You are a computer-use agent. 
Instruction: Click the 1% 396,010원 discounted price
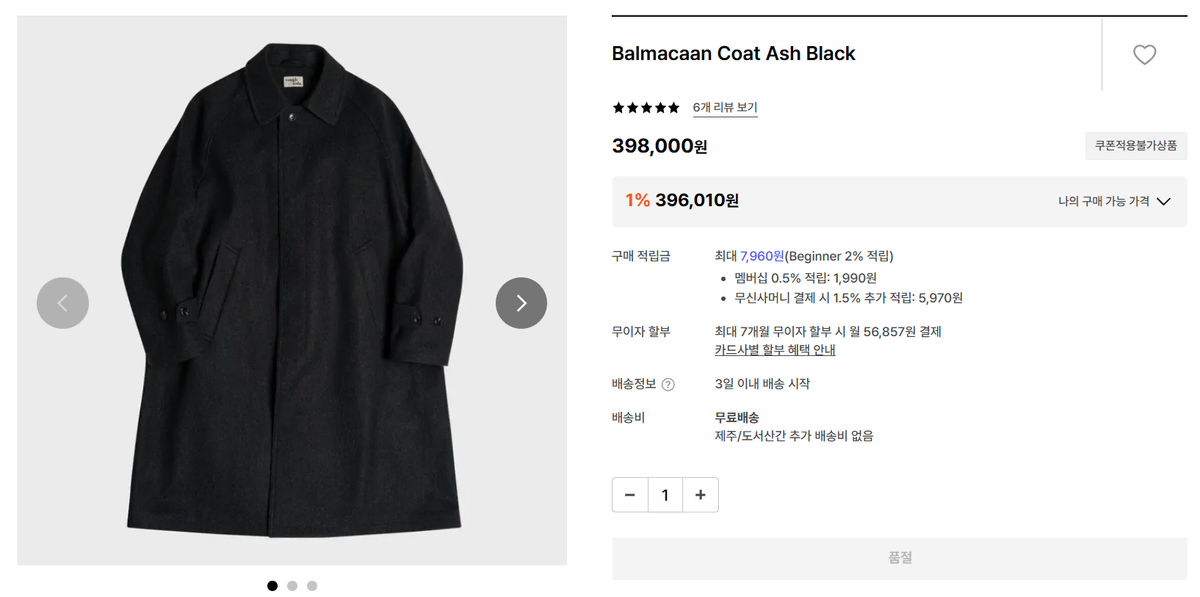[x=682, y=200]
